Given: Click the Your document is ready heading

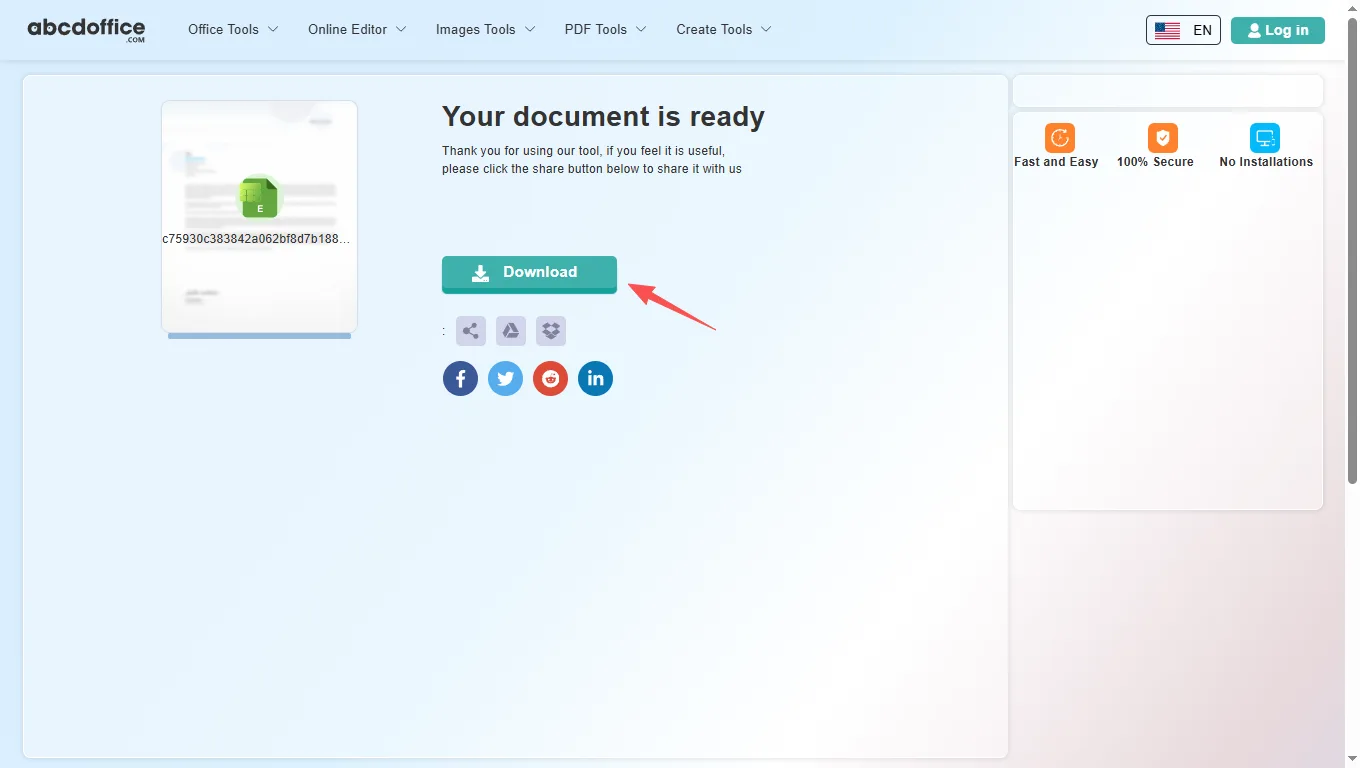Looking at the screenshot, I should [x=603, y=117].
